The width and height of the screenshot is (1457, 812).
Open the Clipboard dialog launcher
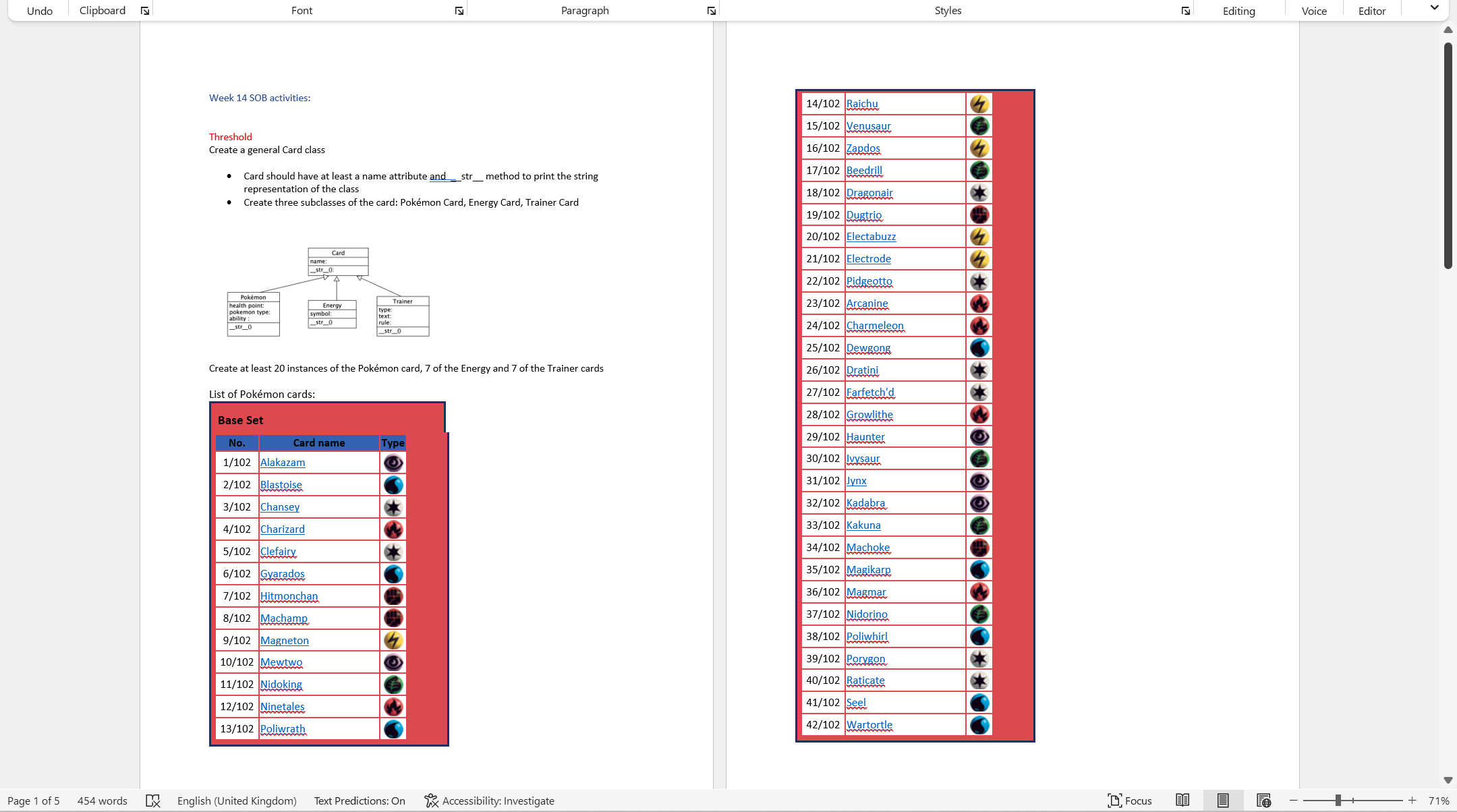144,11
